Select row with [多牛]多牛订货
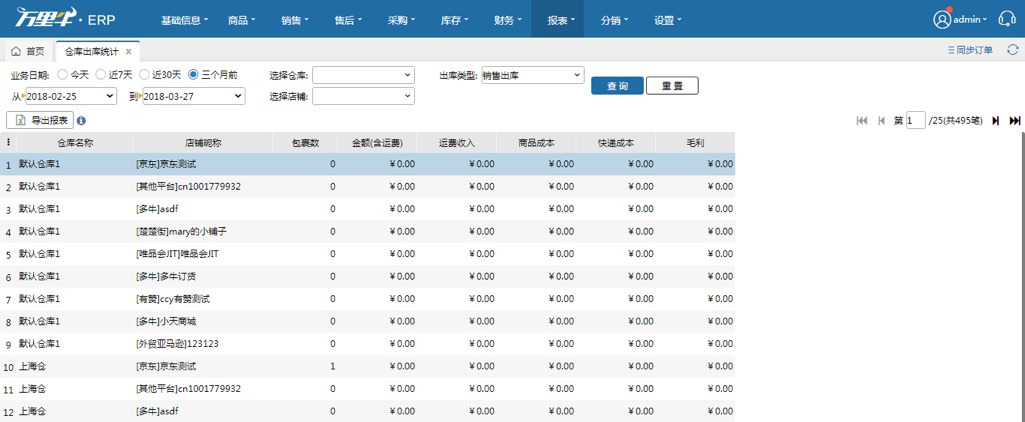 [x=367, y=276]
